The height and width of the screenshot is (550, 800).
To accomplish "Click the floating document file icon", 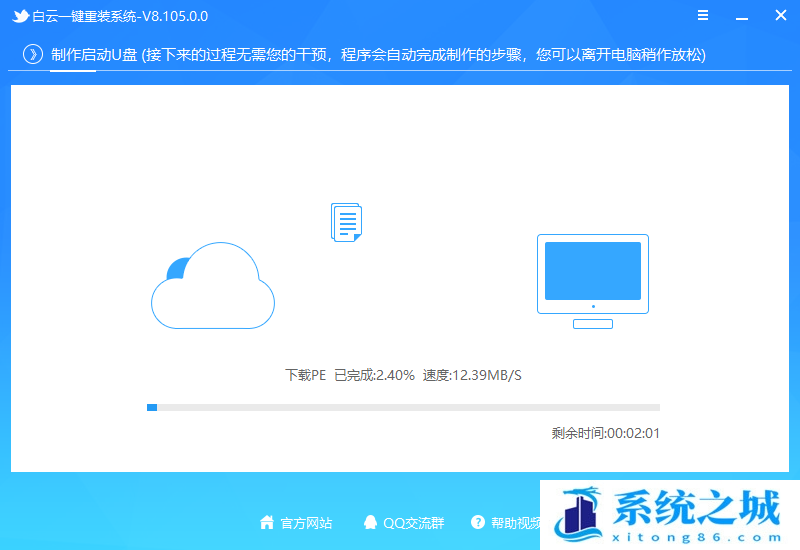I will tap(346, 222).
